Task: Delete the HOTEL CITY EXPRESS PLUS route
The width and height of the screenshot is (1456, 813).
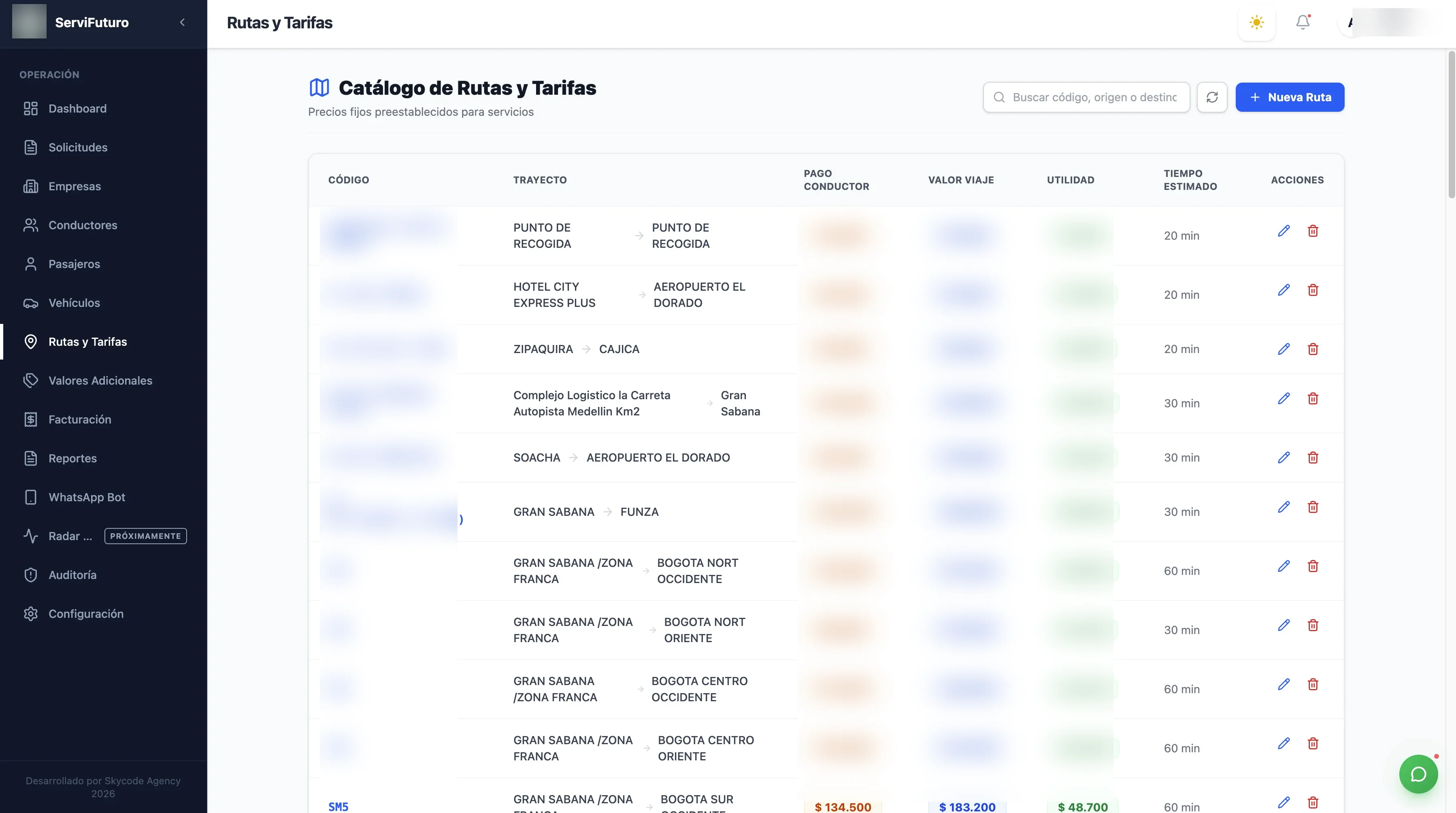Action: click(1313, 290)
